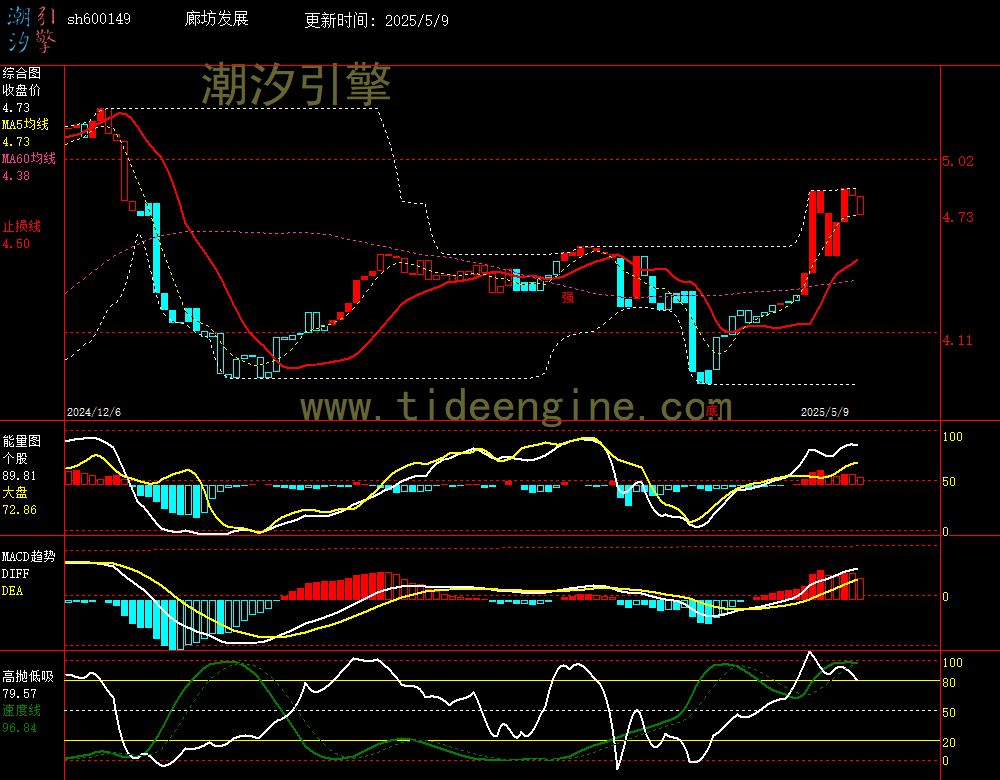Click the 20 level axis label
1000x780 pixels.
(x=949, y=742)
